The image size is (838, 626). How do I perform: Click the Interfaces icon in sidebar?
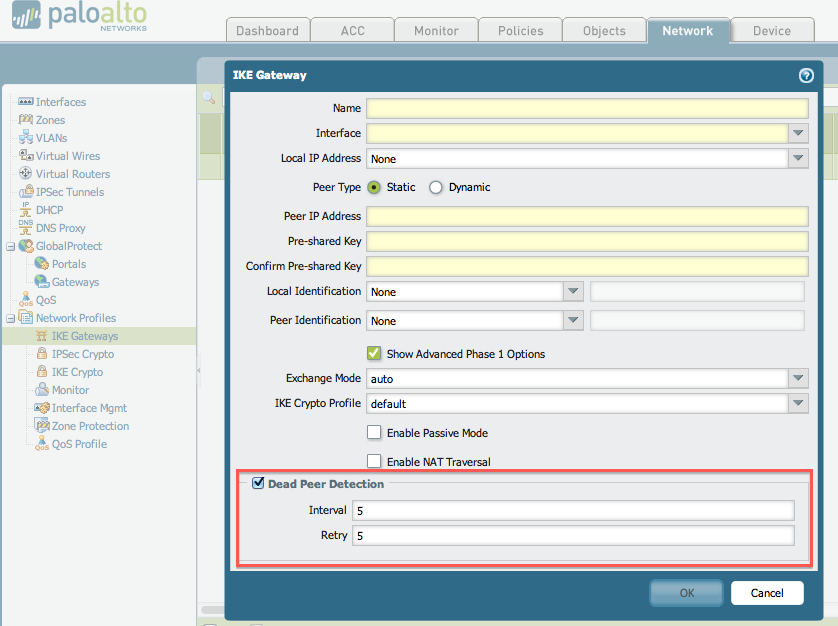point(26,102)
